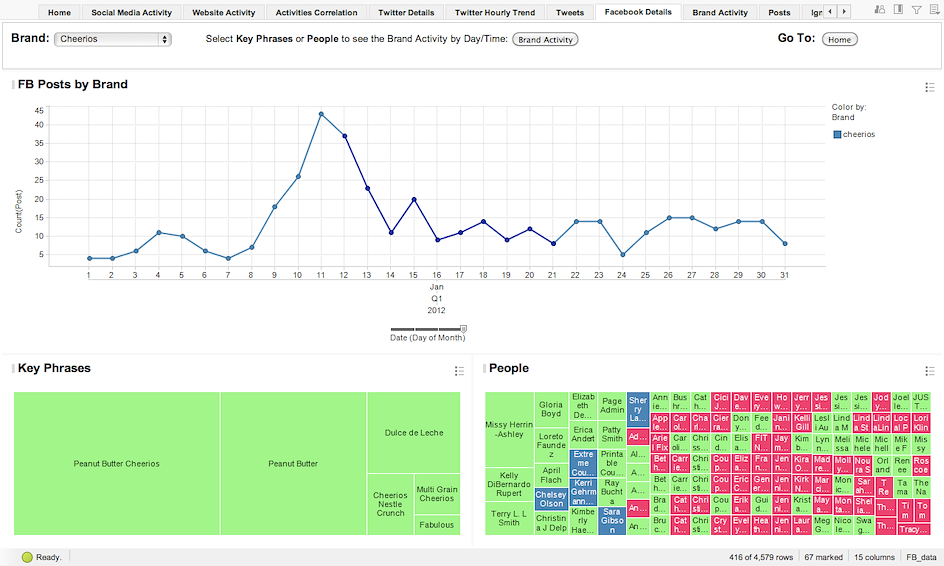
Task: Select Terry L. L Smith tile
Action: 509,518
